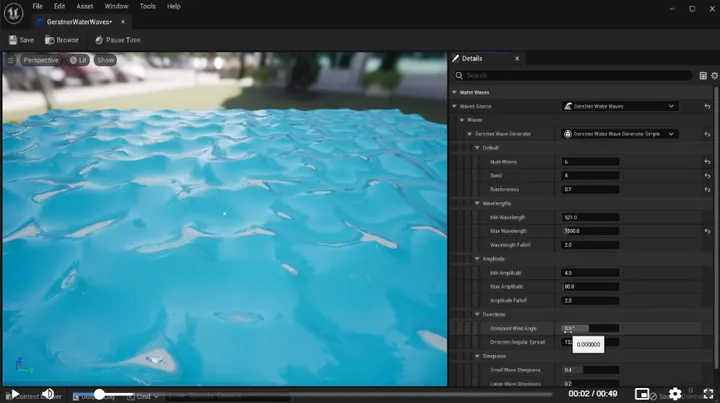Collapse the Steepness category
The image size is (720, 403).
click(x=478, y=356)
